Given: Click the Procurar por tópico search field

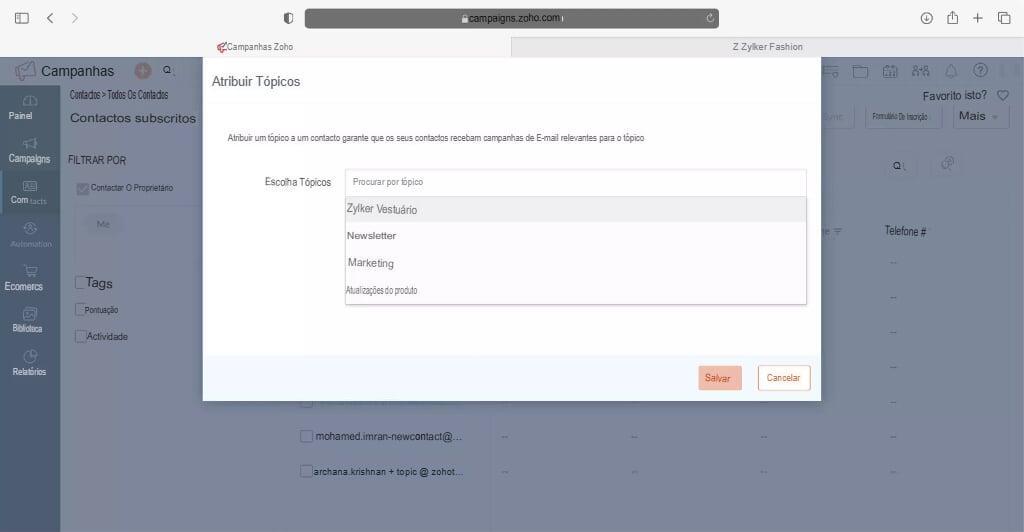Looking at the screenshot, I should coord(575,182).
